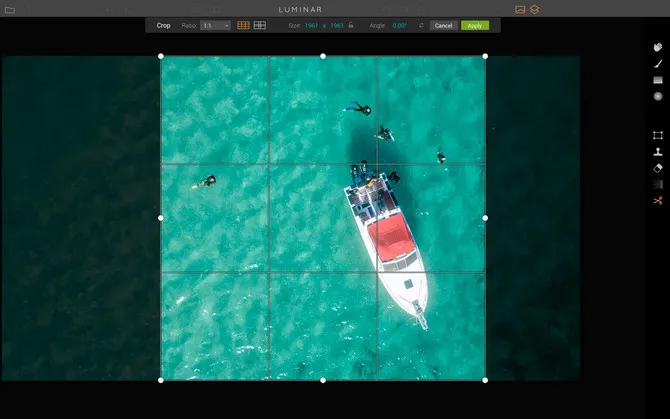Click the rotate crop icon beside Angle

click(x=422, y=25)
